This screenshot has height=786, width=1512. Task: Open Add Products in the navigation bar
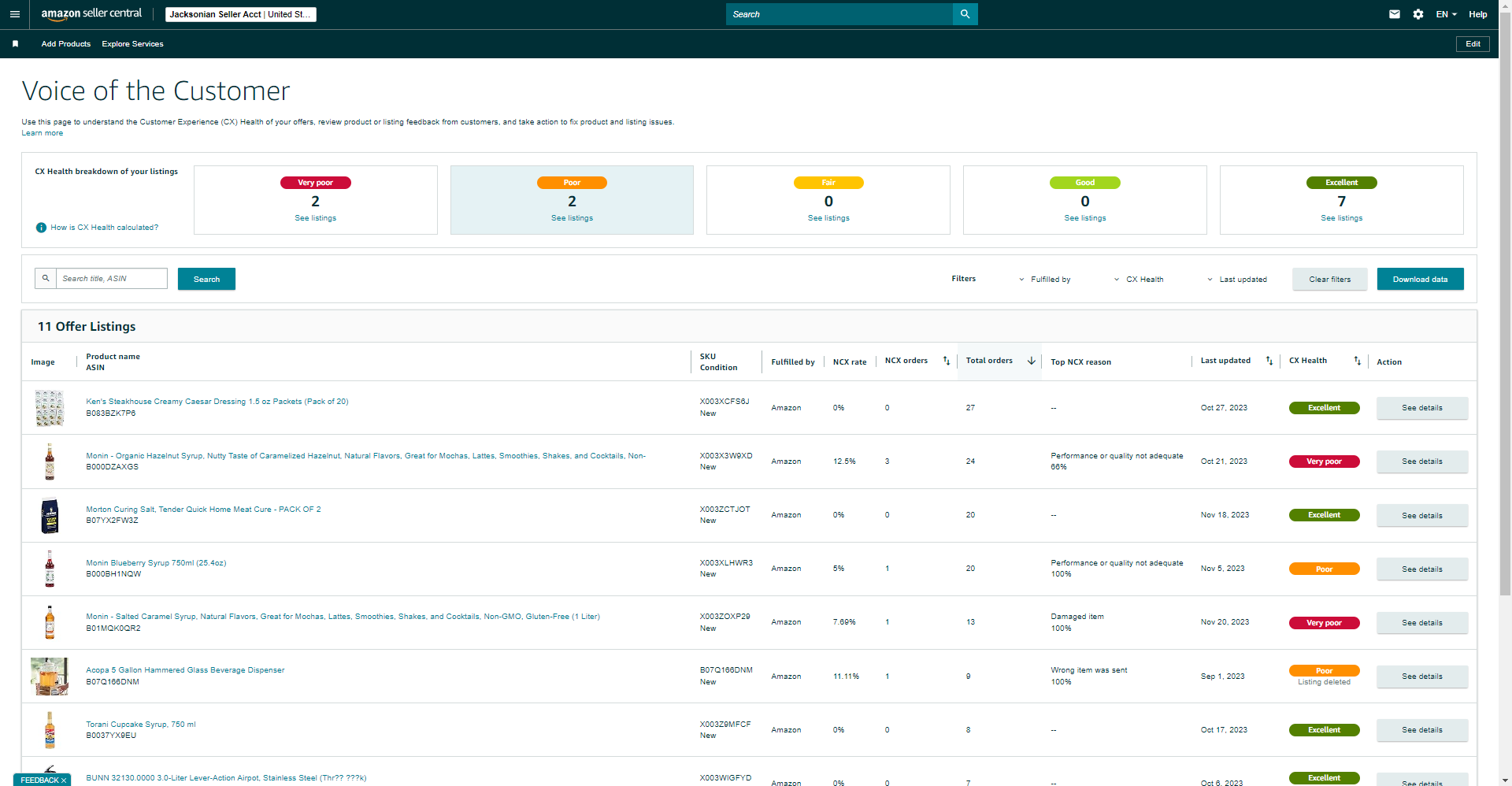click(66, 44)
